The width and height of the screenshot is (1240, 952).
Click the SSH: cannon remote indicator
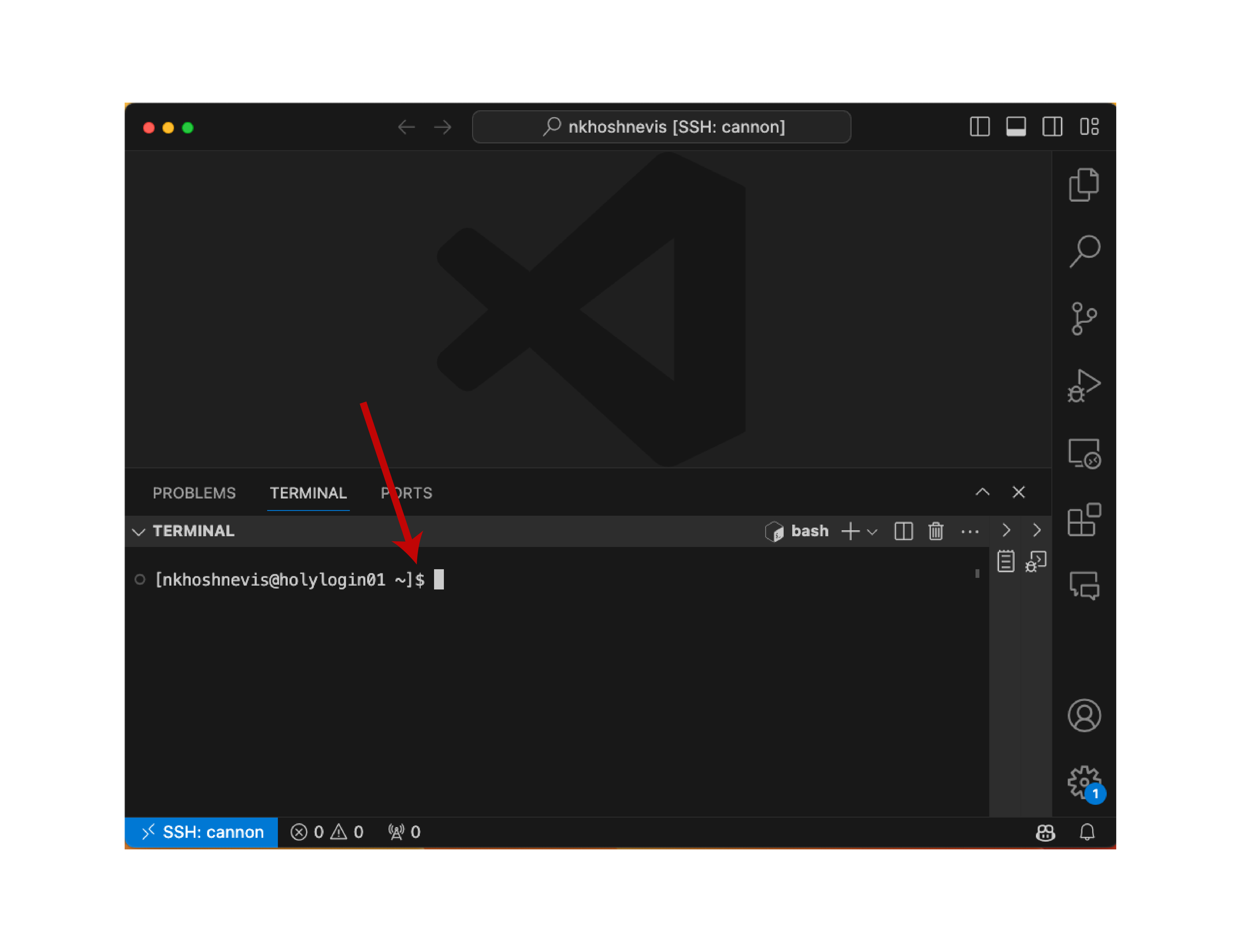201,832
